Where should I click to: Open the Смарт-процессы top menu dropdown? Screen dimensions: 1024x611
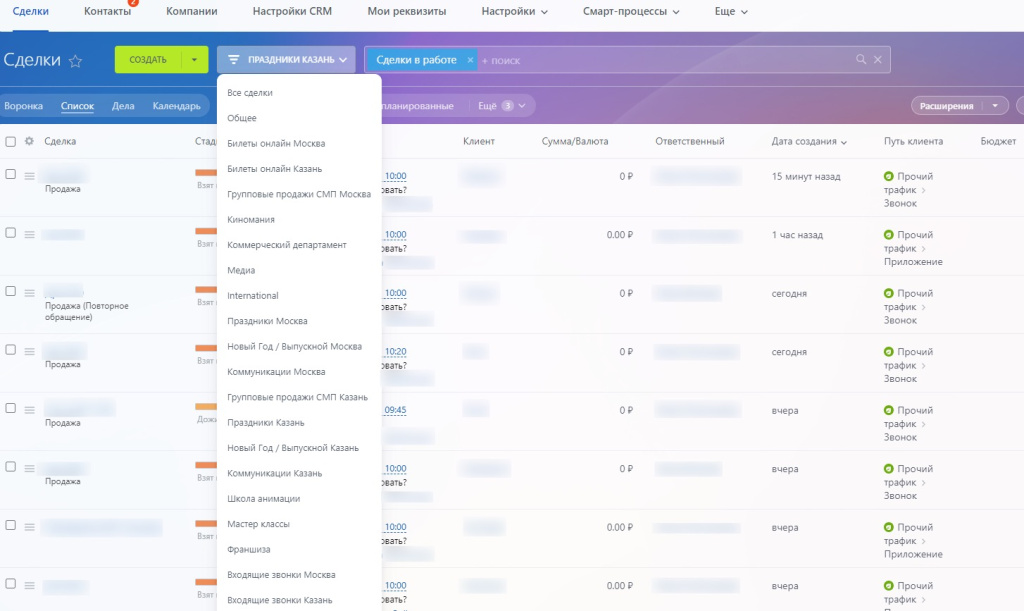[631, 12]
